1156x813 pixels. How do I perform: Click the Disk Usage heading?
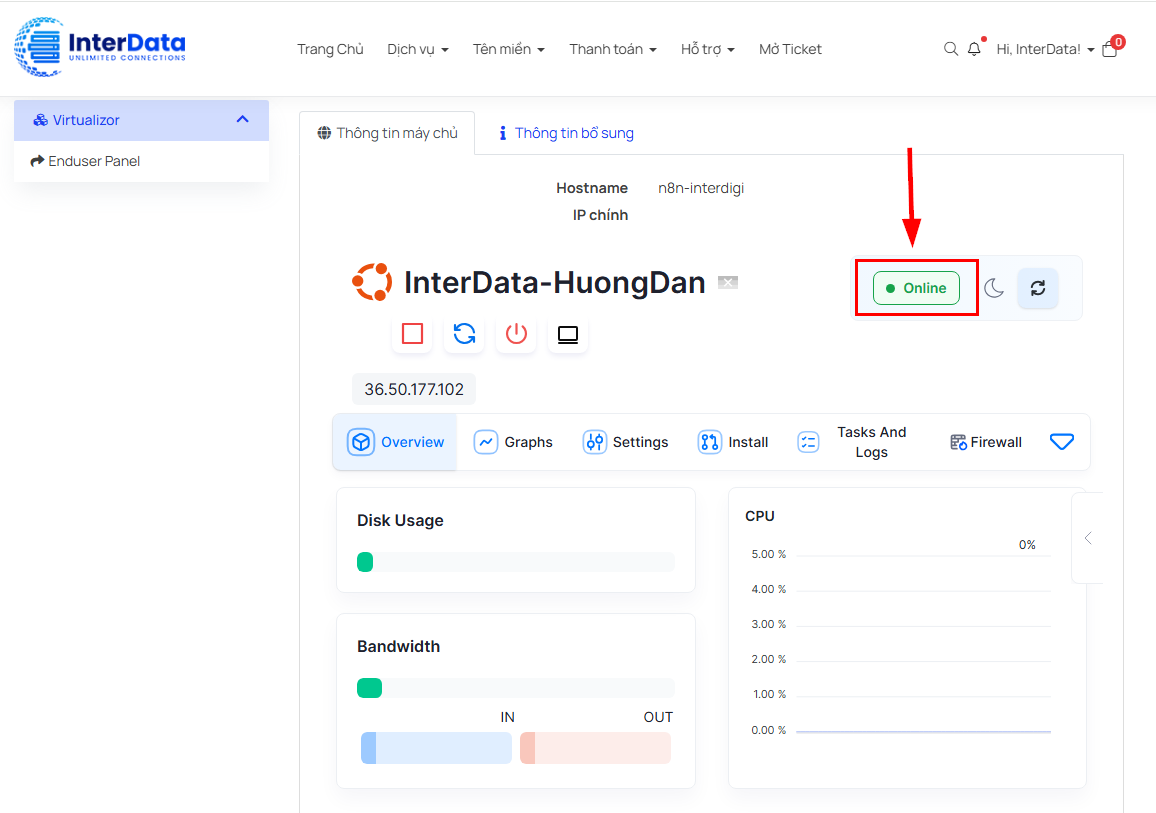[400, 520]
